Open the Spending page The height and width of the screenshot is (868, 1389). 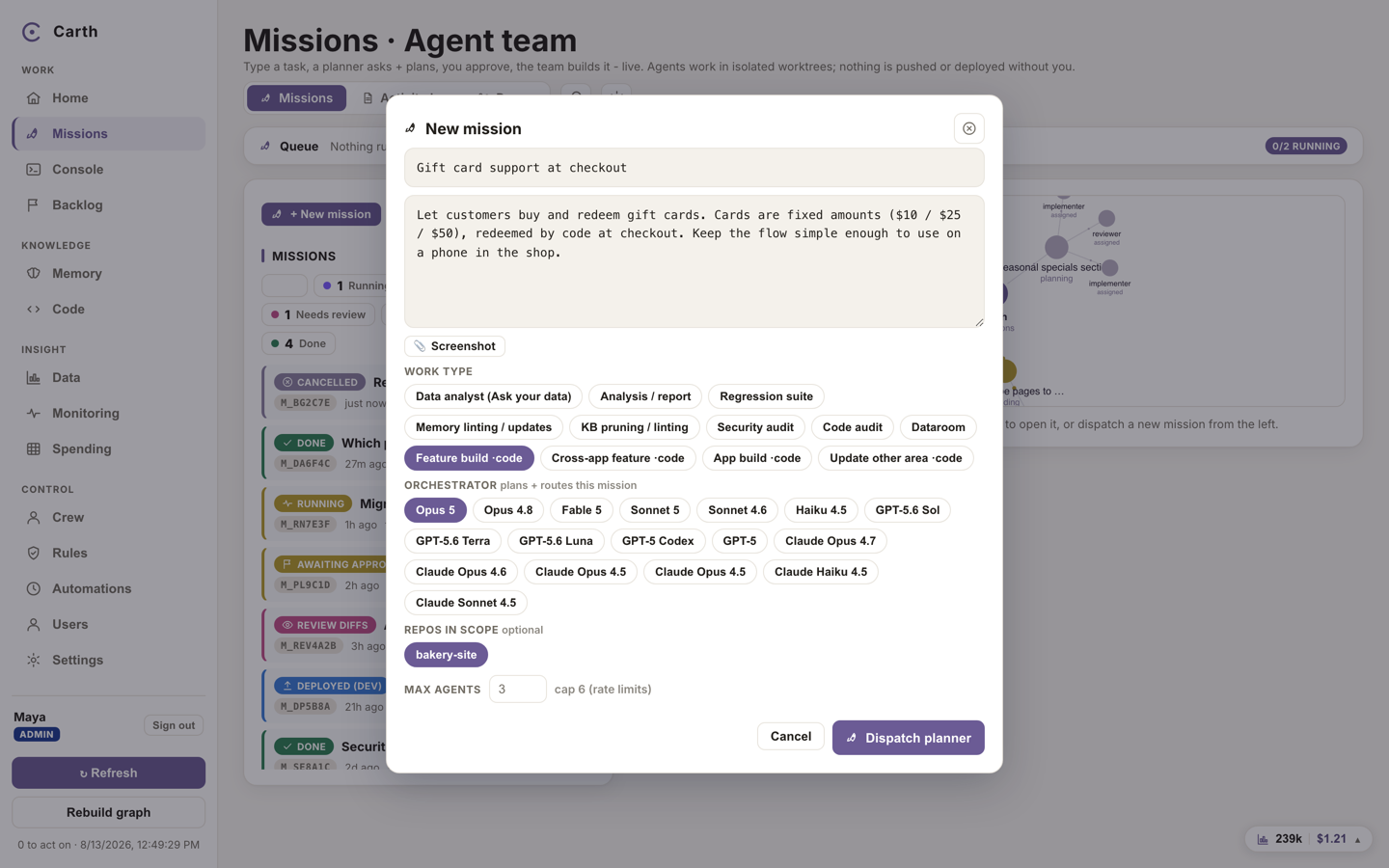pyautogui.click(x=108, y=449)
